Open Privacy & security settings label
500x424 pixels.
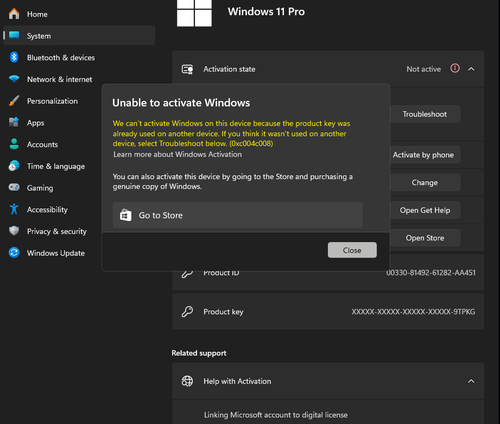click(57, 231)
